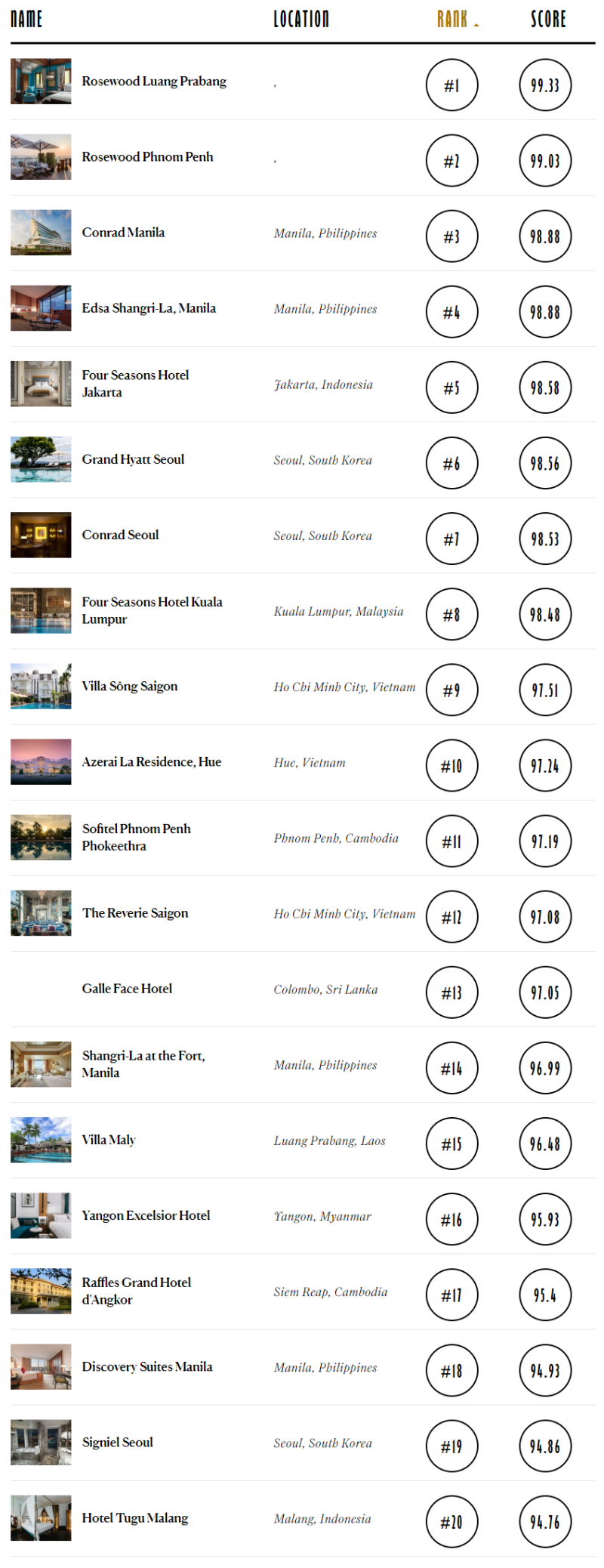The image size is (604, 1568).
Task: Click the Location column header
Action: 301,19
